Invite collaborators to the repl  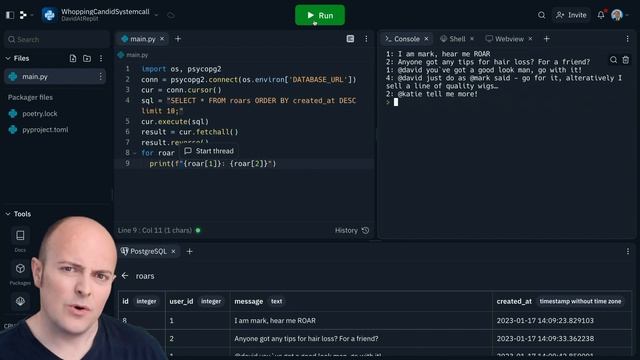point(571,15)
